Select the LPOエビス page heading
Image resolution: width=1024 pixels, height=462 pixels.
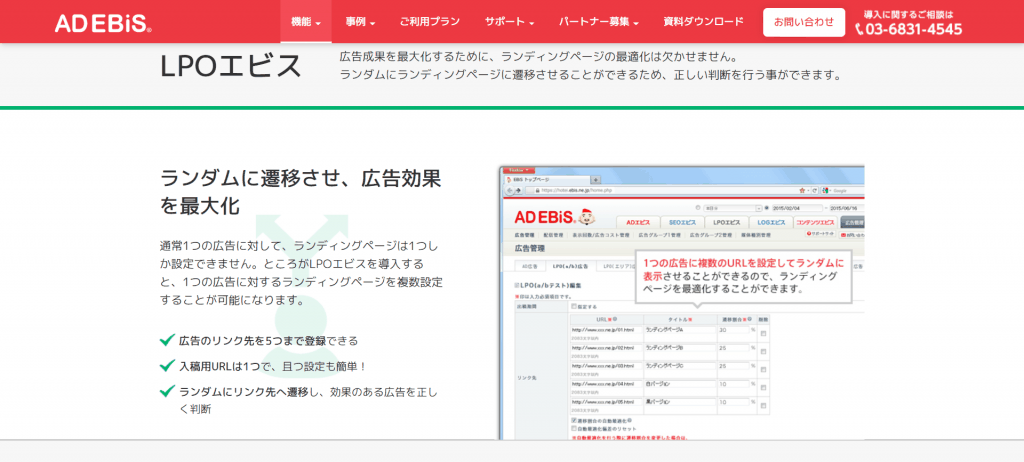231,66
